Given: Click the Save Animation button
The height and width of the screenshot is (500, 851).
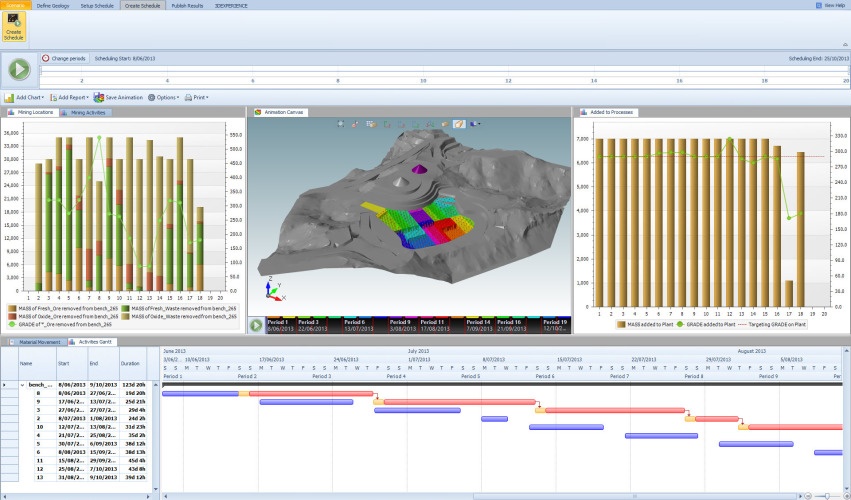Looking at the screenshot, I should tap(118, 98).
